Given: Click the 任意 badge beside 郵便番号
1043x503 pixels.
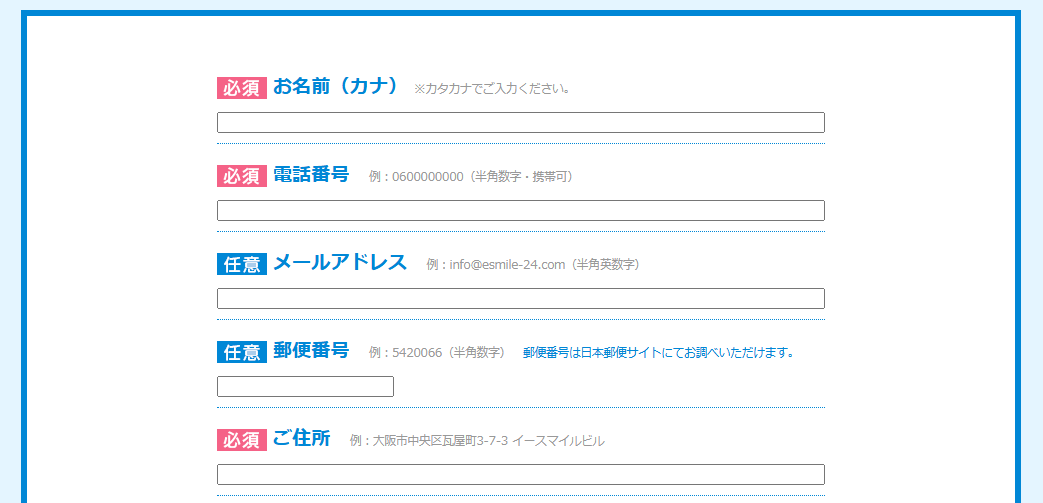Looking at the screenshot, I should 242,352.
